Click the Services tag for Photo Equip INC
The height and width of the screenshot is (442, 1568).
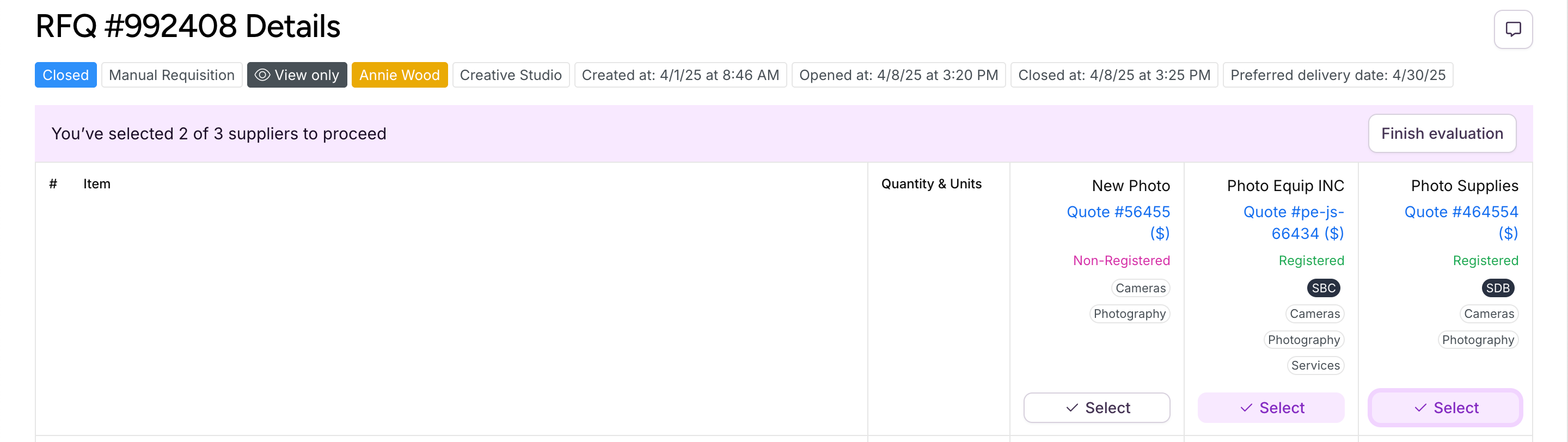(1315, 365)
